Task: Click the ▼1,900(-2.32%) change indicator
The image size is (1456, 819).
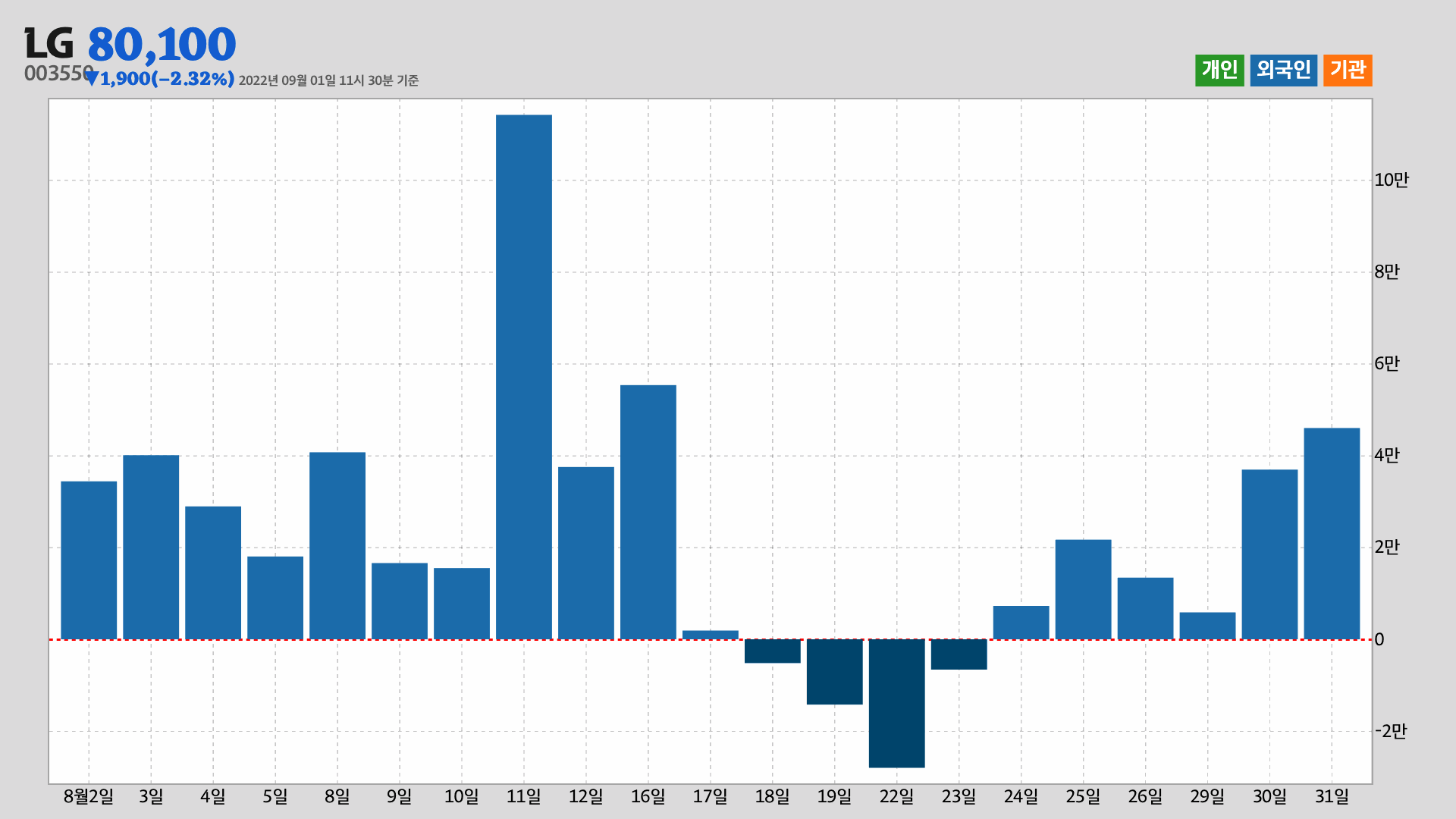Action: 161,79
